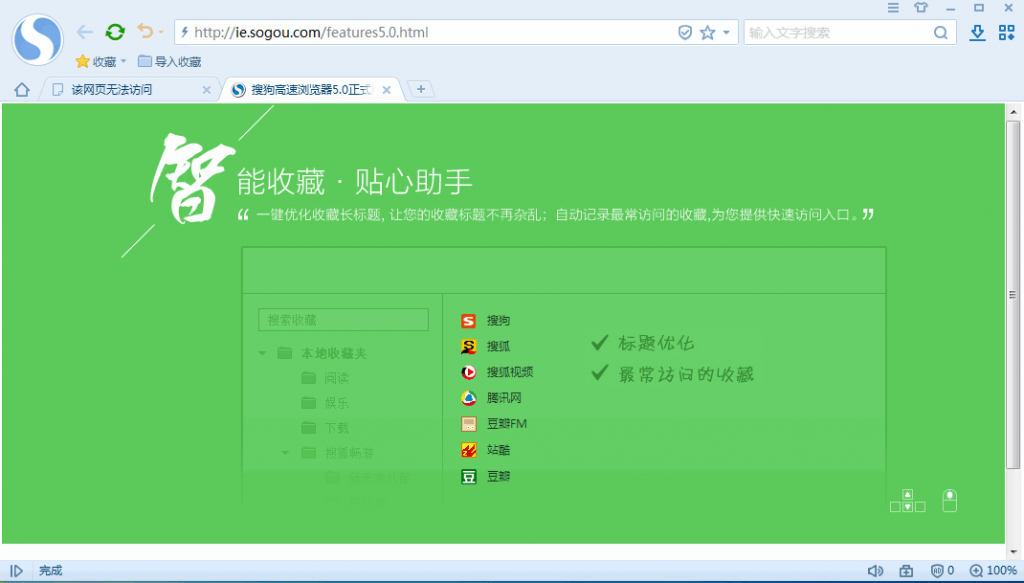This screenshot has width=1024, height=583.
Task: Click the security shield icon in address bar
Action: click(685, 33)
